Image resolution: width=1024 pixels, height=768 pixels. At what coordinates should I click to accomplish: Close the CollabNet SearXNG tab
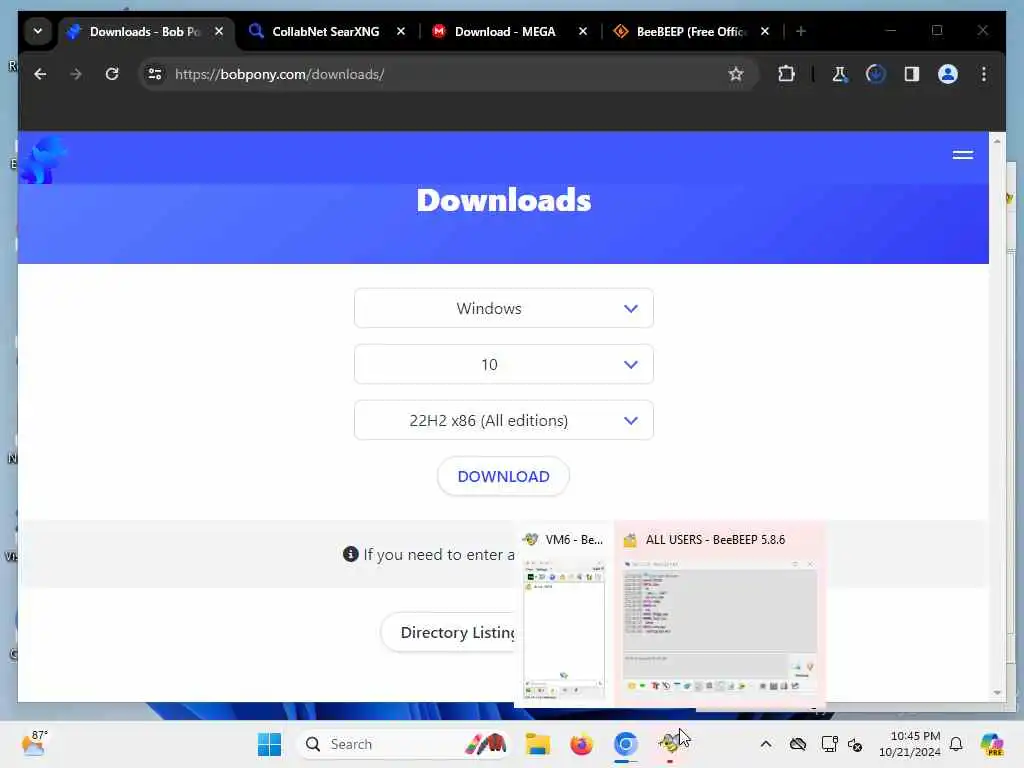(x=401, y=31)
